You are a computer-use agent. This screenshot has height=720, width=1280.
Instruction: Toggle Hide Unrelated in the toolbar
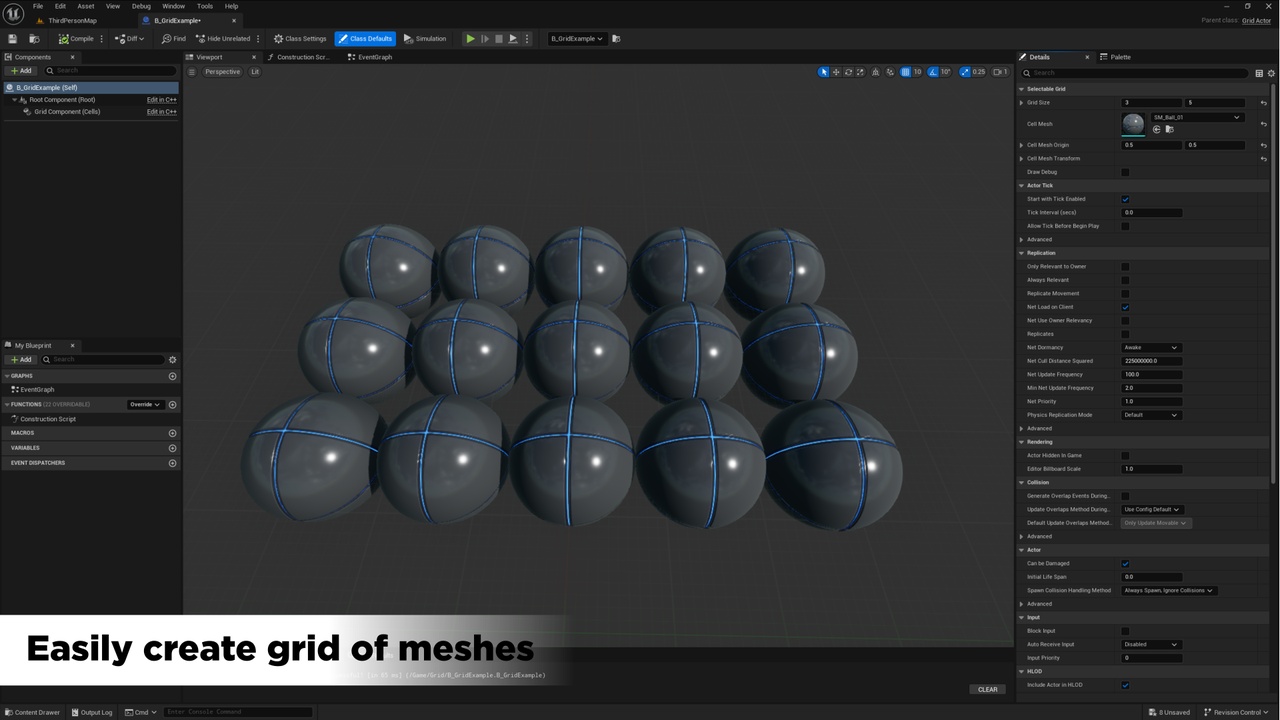pyautogui.click(x=222, y=39)
